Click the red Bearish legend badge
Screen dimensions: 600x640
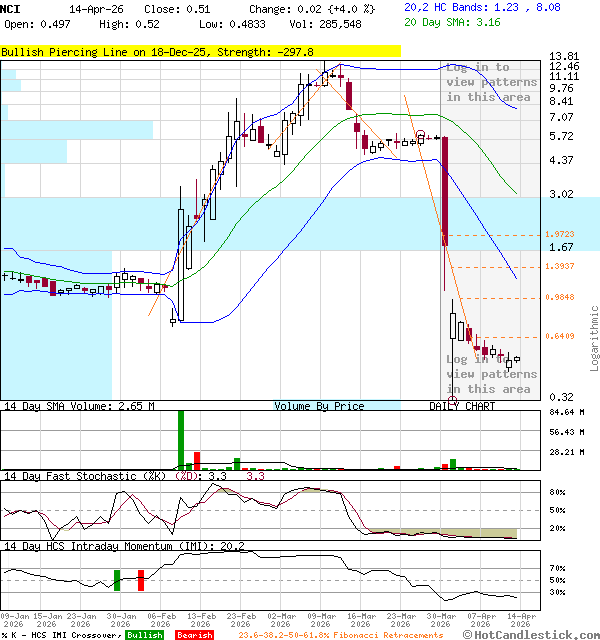pyautogui.click(x=194, y=635)
